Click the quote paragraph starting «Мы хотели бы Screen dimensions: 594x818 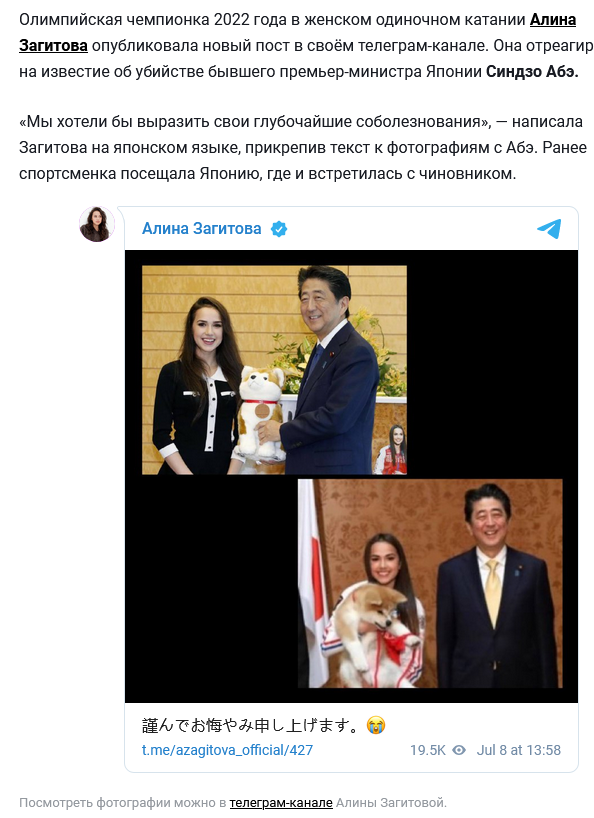[302, 148]
